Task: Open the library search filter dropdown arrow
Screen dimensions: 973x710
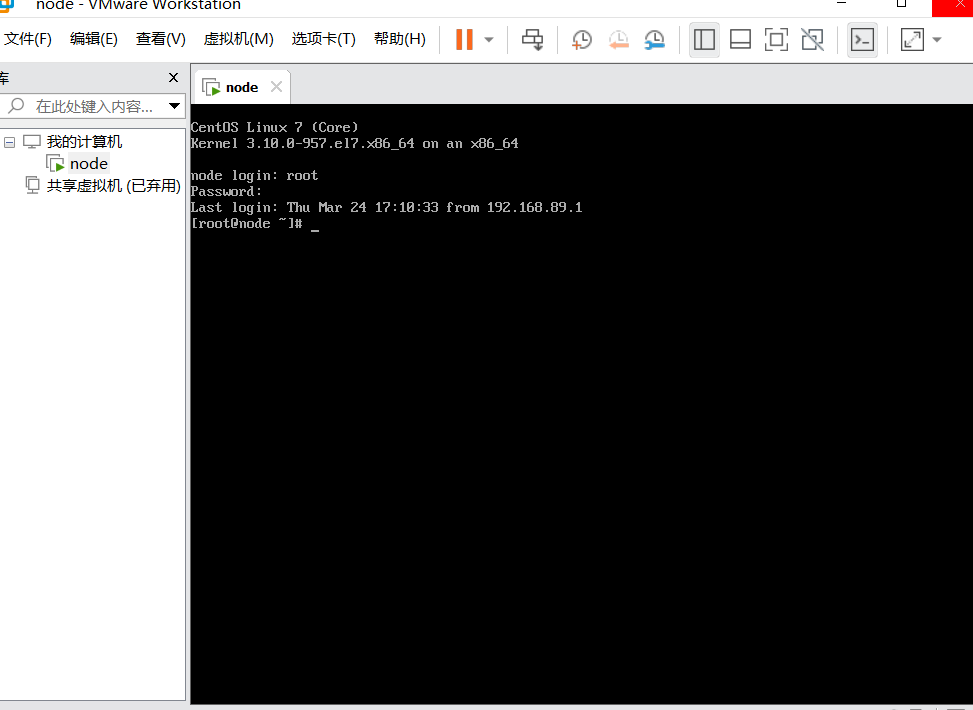Action: pyautogui.click(x=174, y=106)
